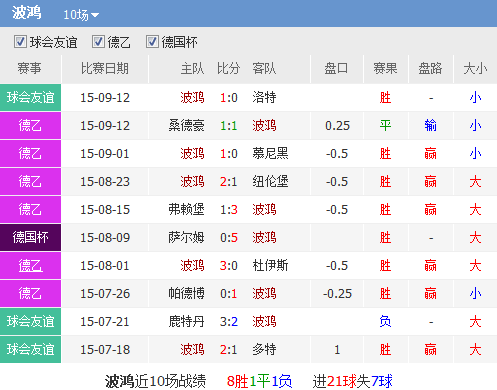Uncheck the 德乙 league filter

point(98,42)
